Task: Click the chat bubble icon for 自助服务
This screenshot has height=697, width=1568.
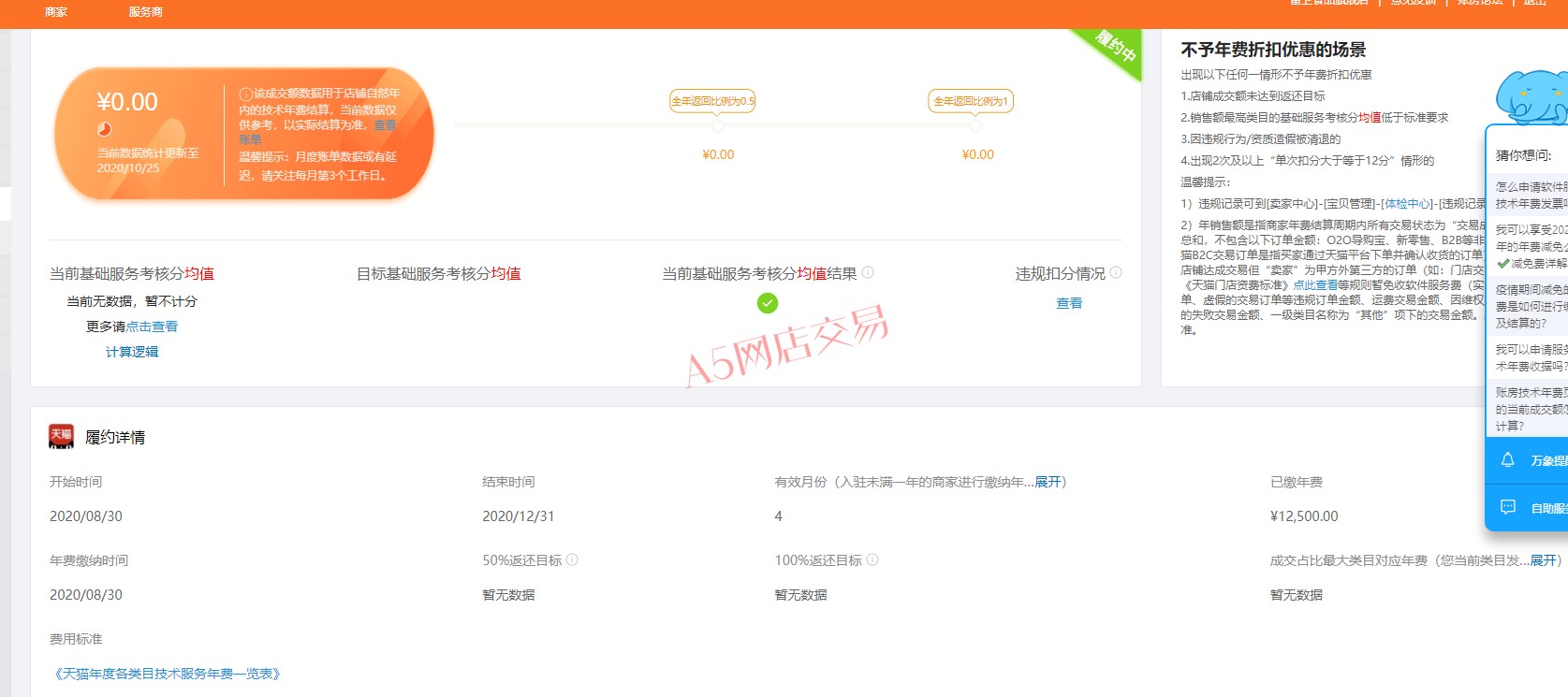Action: (1507, 507)
